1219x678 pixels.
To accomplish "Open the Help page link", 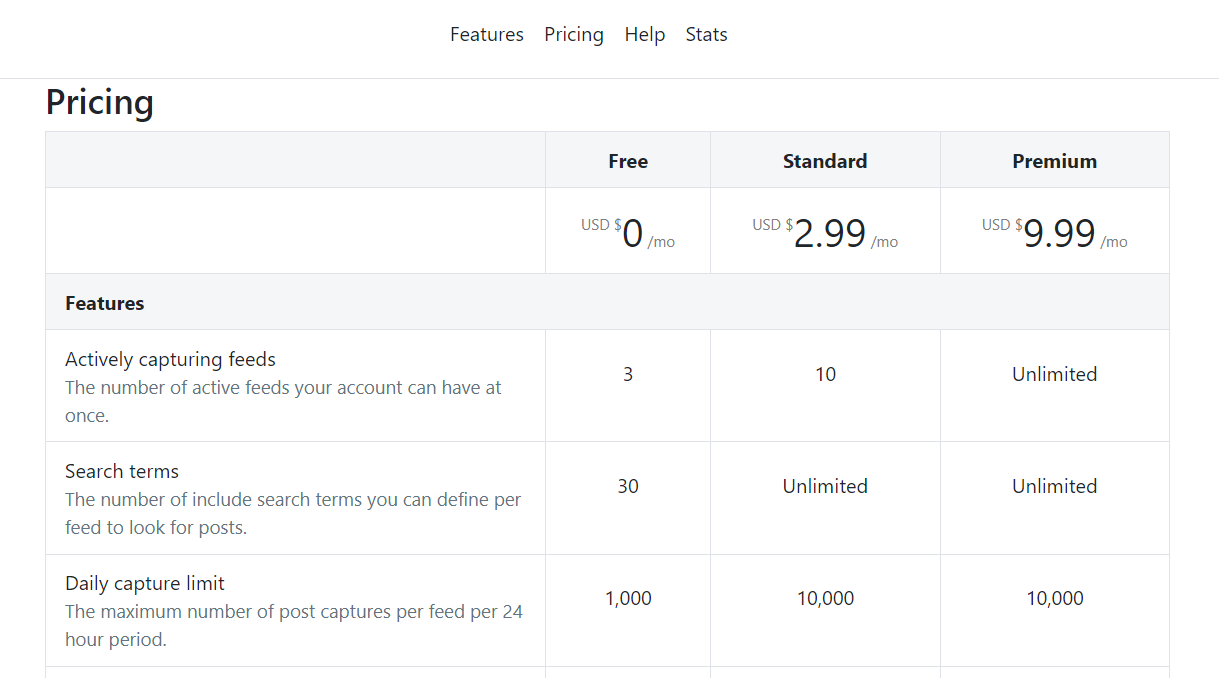I will pos(644,34).
